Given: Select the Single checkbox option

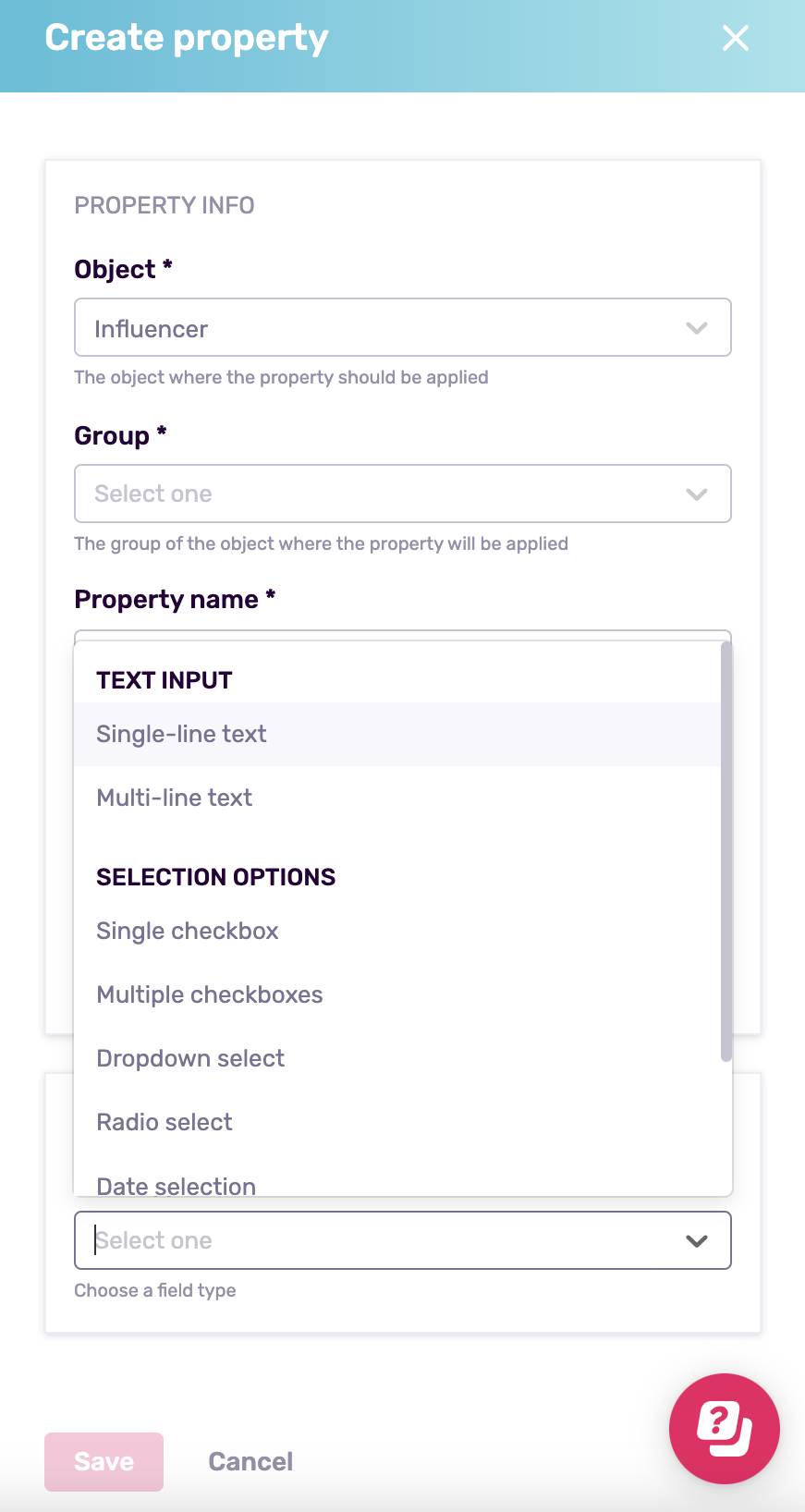Looking at the screenshot, I should (x=188, y=931).
